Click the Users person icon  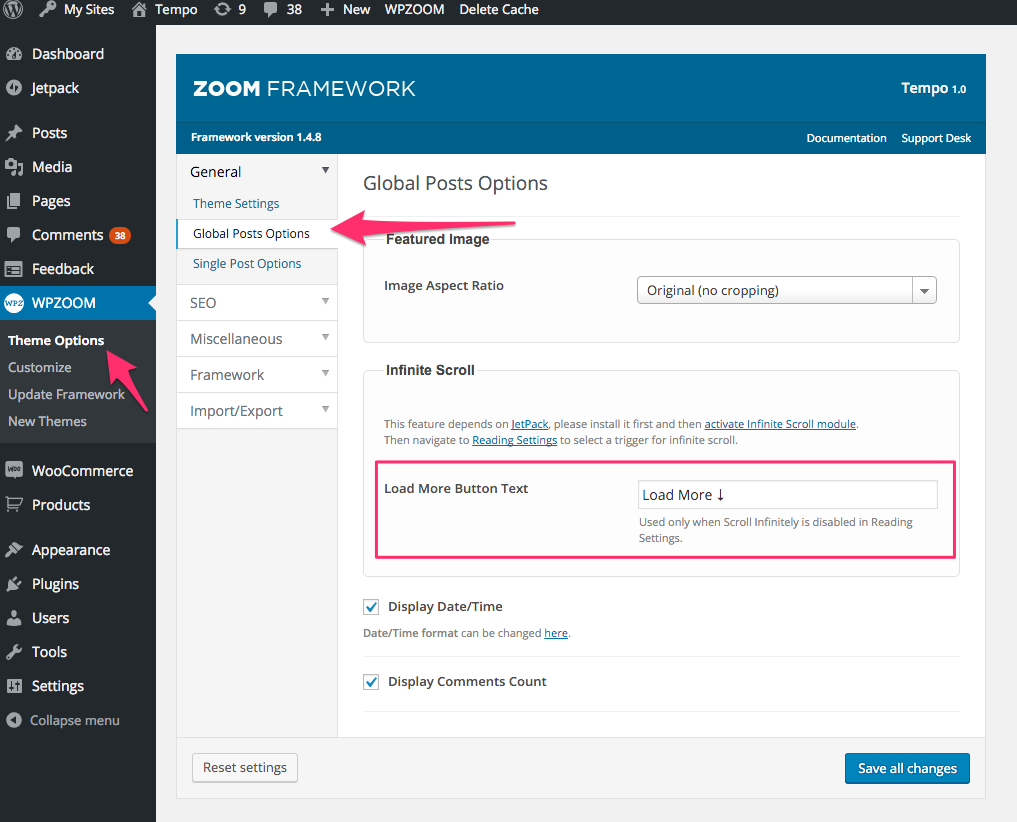(x=14, y=618)
